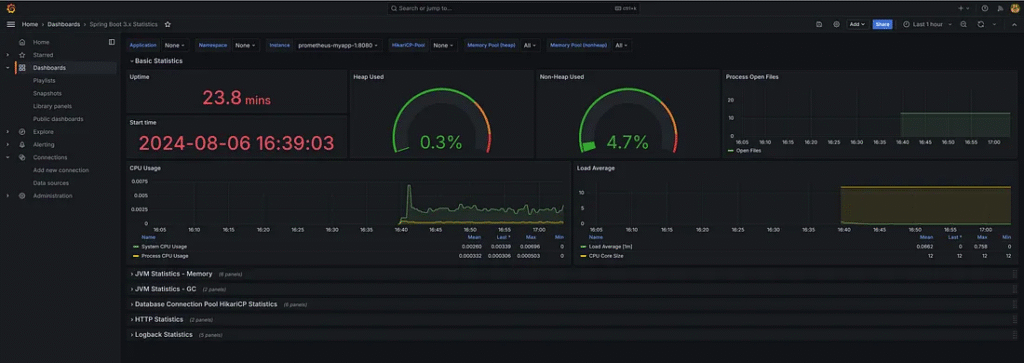This screenshot has height=363, width=1024.
Task: Click the Add button
Action: point(857,24)
